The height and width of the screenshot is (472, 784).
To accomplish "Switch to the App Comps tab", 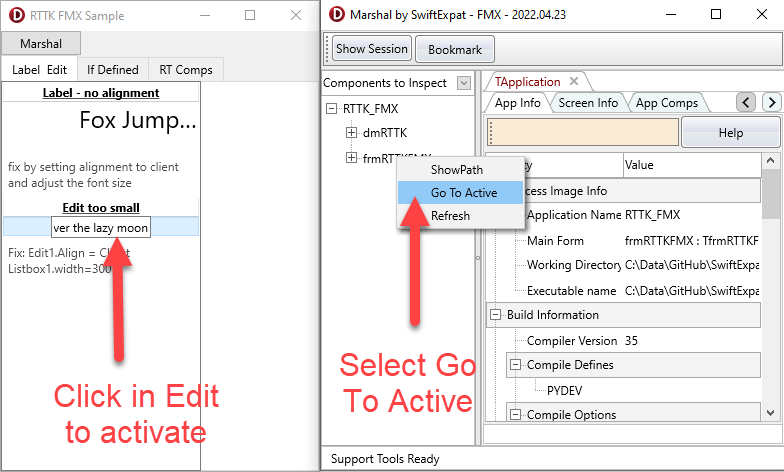I will 666,102.
